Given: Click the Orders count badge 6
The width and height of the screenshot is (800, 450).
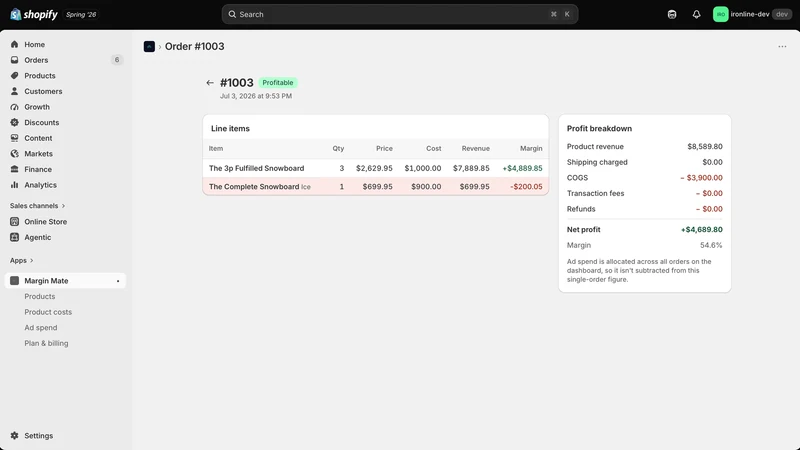Looking at the screenshot, I should 117,60.
